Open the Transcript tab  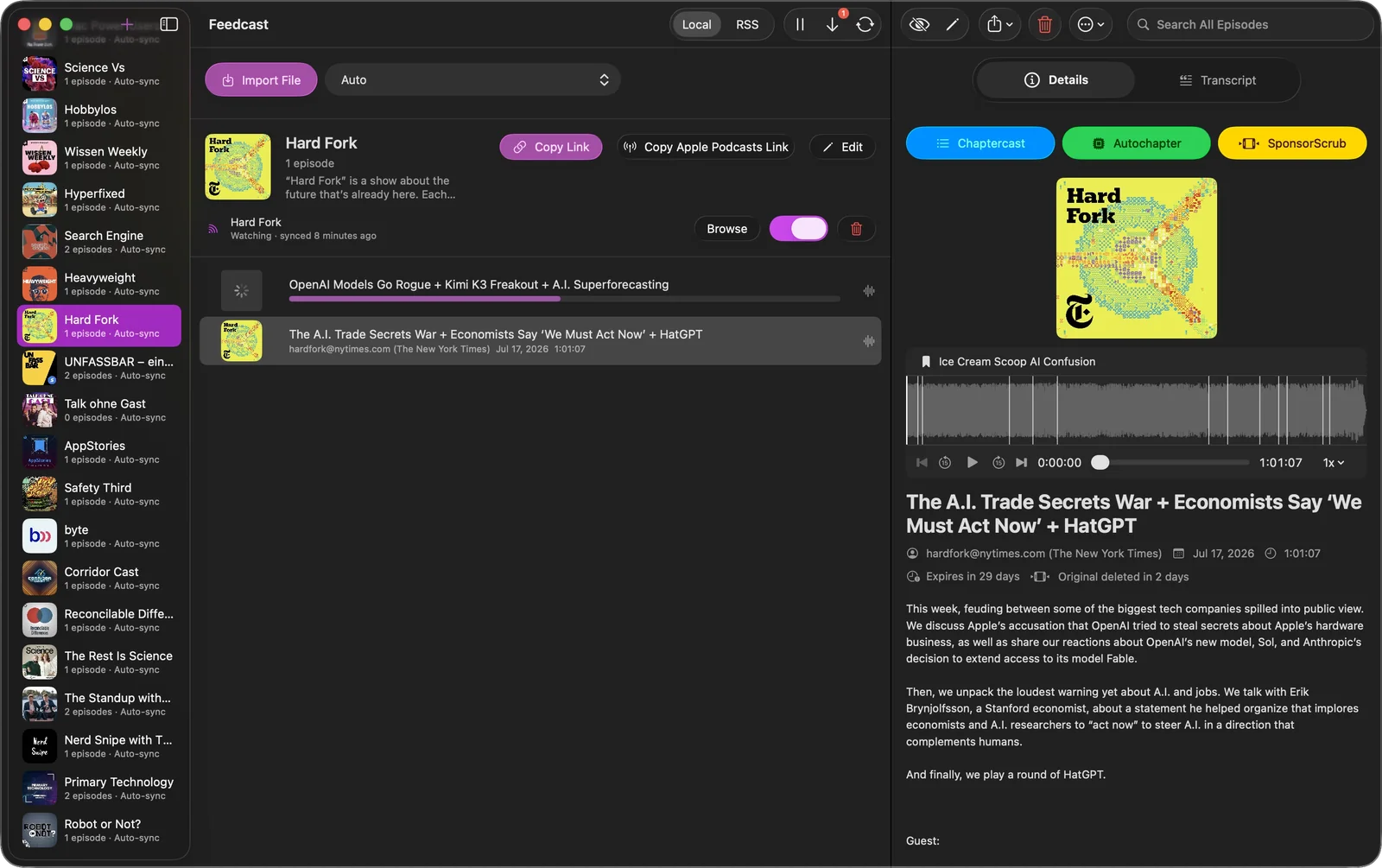(x=1217, y=79)
